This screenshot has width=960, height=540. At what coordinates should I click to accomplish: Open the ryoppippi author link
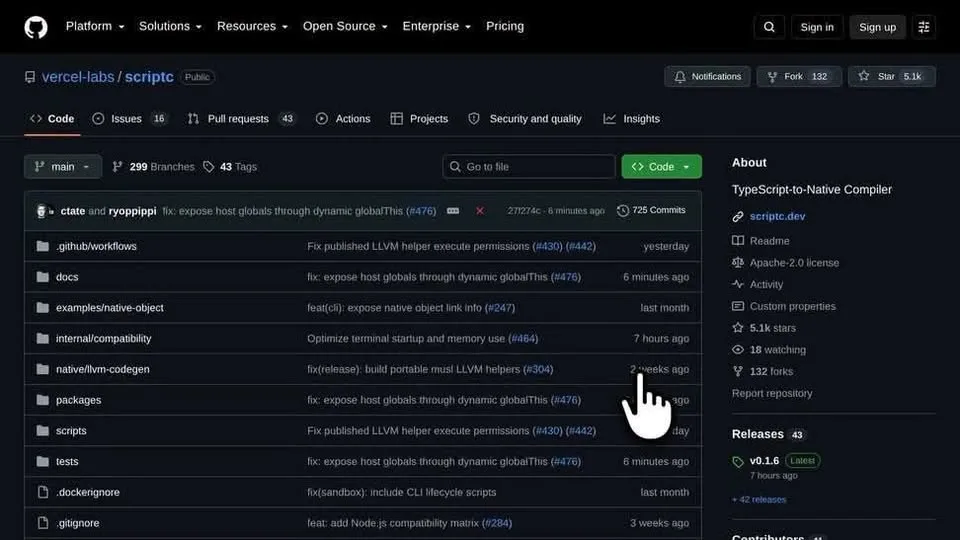pos(132,211)
